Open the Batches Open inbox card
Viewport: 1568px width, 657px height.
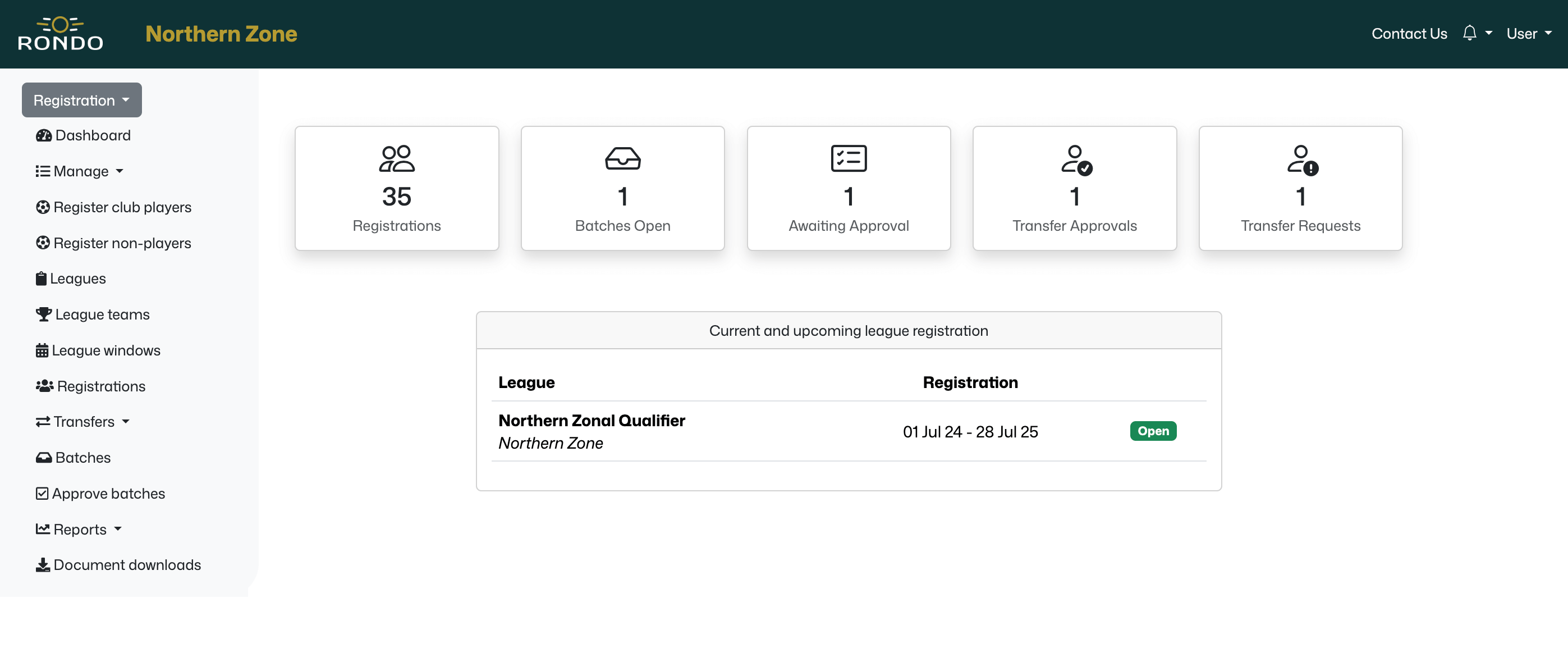(622, 188)
